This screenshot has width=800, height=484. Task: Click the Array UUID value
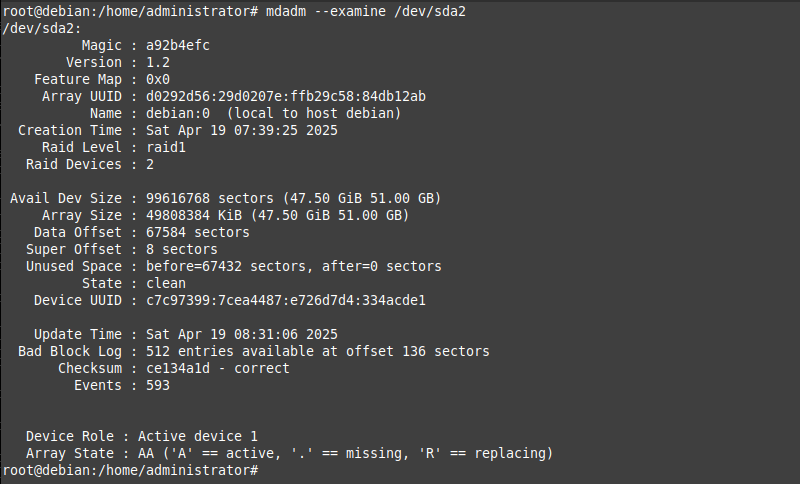tap(286, 96)
